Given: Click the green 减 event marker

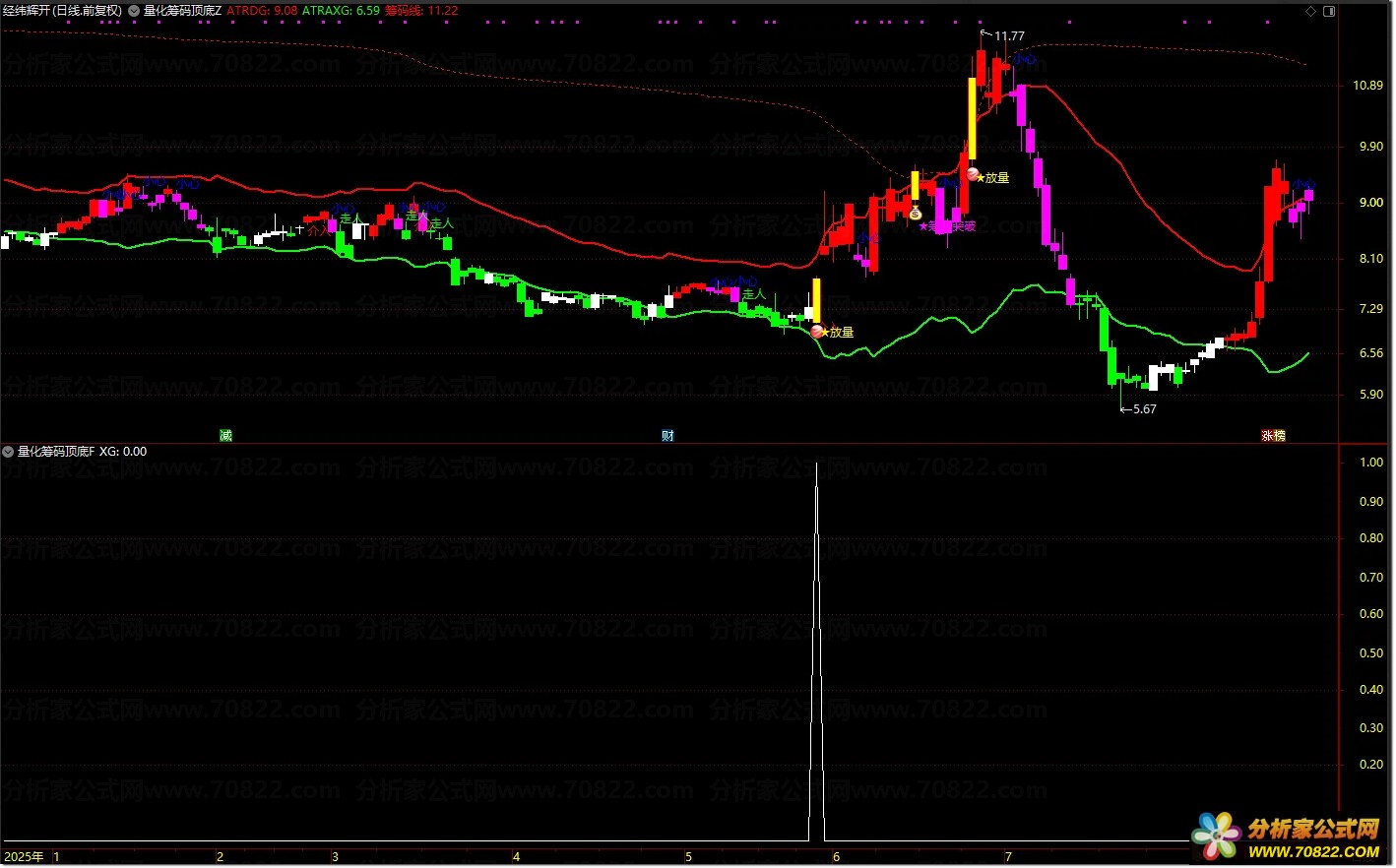Looking at the screenshot, I should pos(225,435).
